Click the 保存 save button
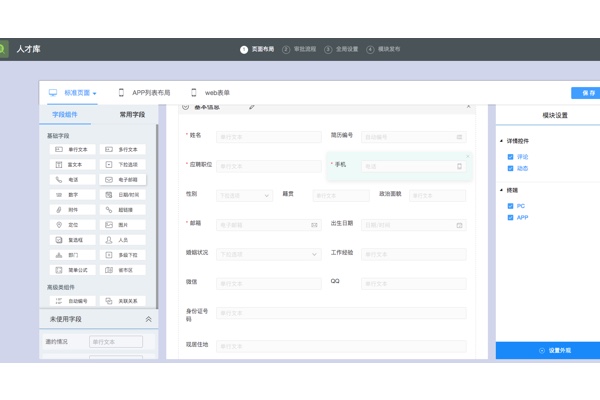 [586, 93]
